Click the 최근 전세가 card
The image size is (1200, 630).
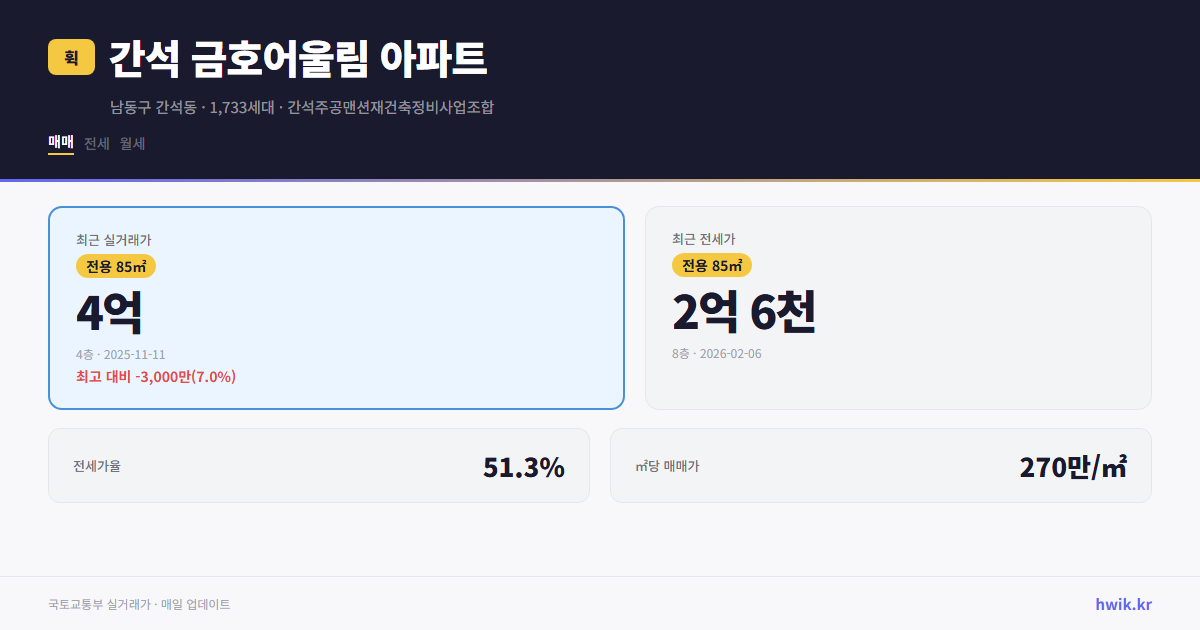coord(898,308)
